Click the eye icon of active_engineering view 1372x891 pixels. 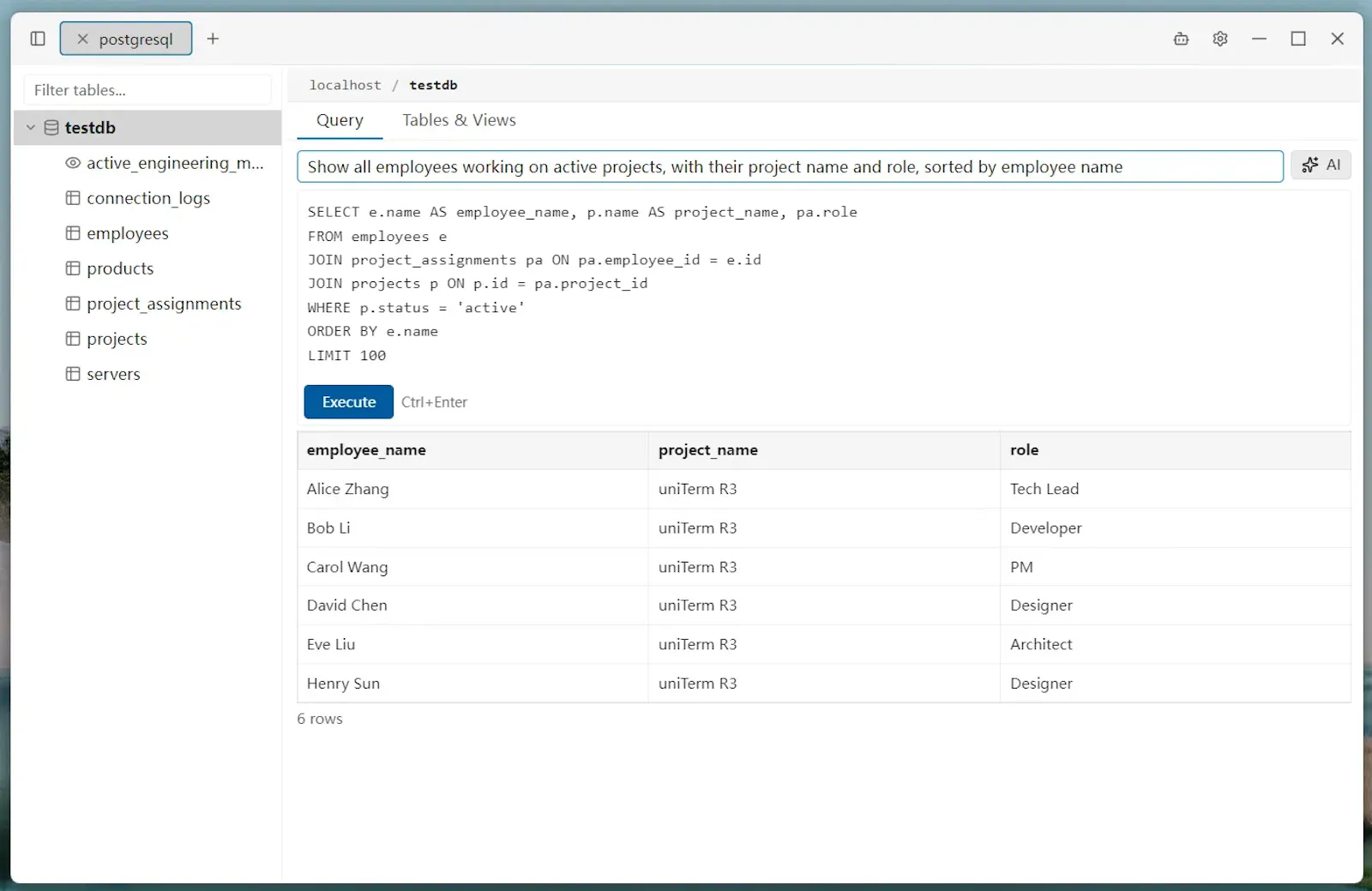click(x=73, y=163)
